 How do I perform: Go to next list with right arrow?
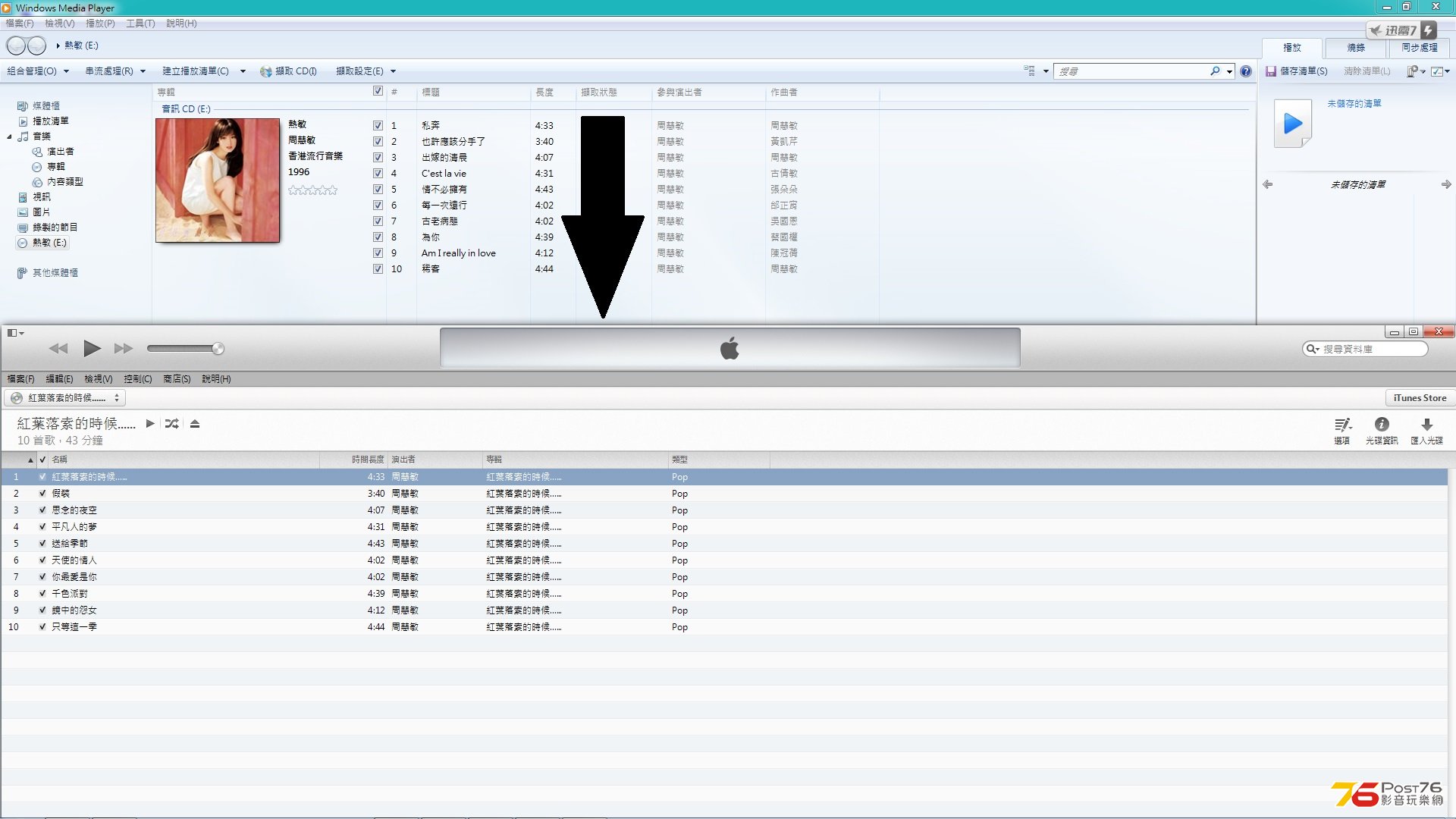1446,184
